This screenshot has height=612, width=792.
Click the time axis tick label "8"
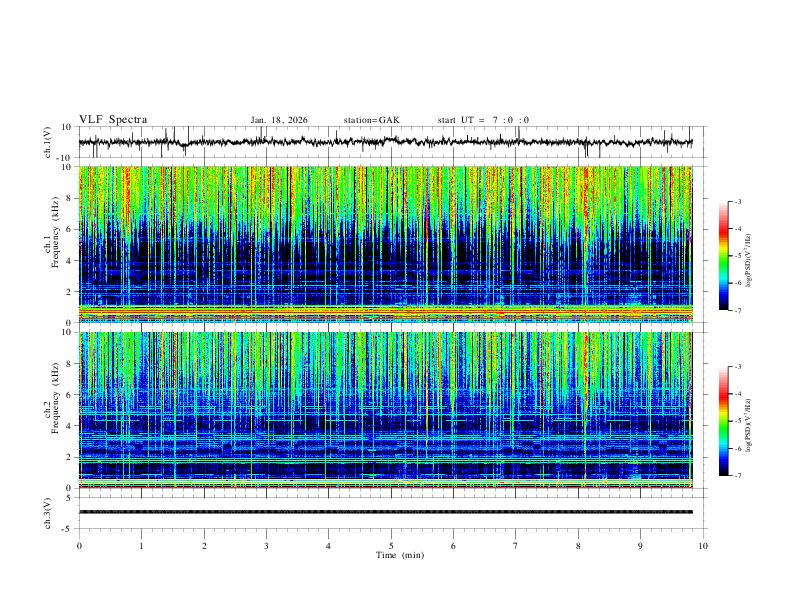(578, 546)
